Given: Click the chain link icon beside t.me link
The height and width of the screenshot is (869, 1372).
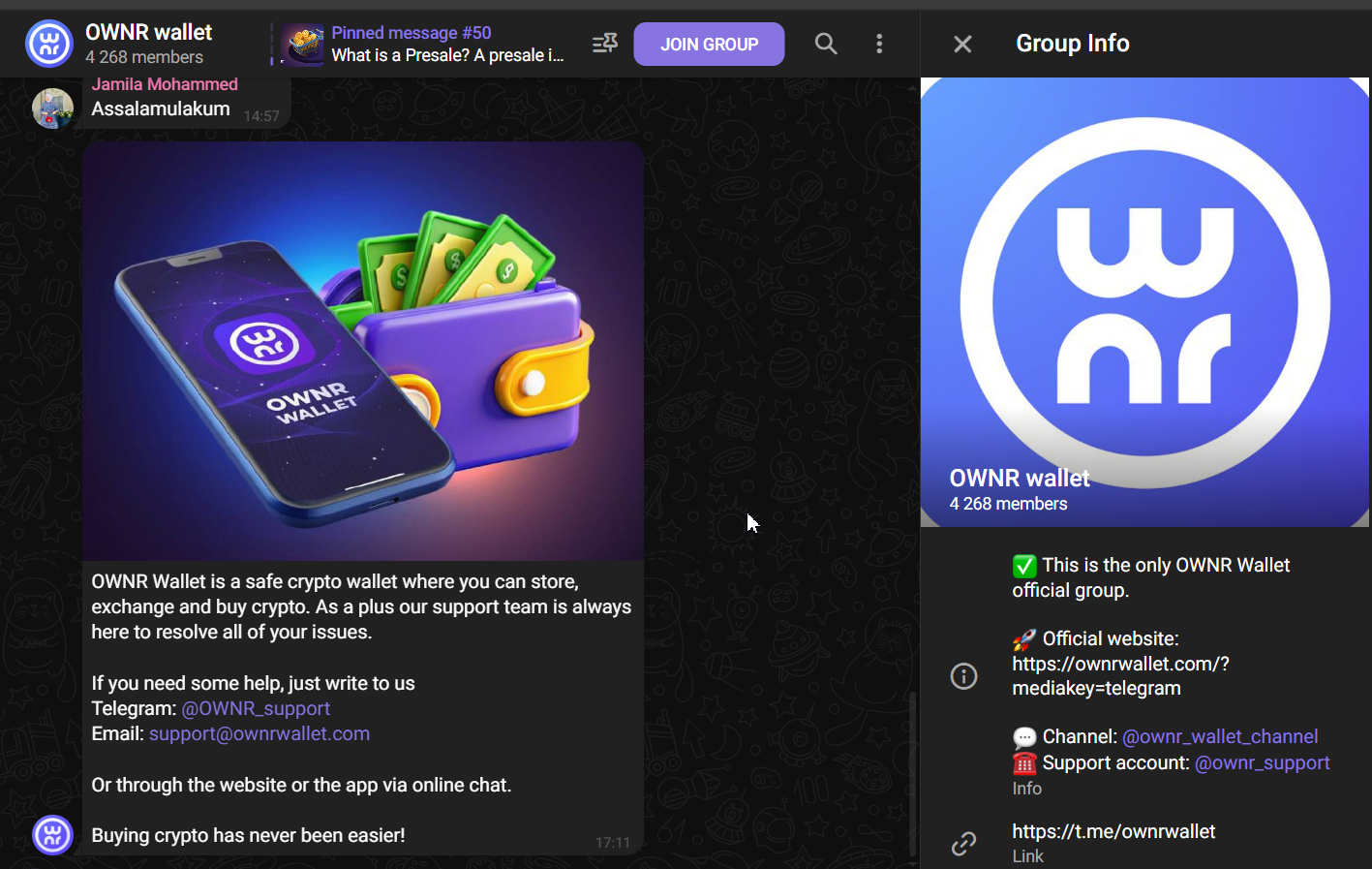Looking at the screenshot, I should coord(963,844).
